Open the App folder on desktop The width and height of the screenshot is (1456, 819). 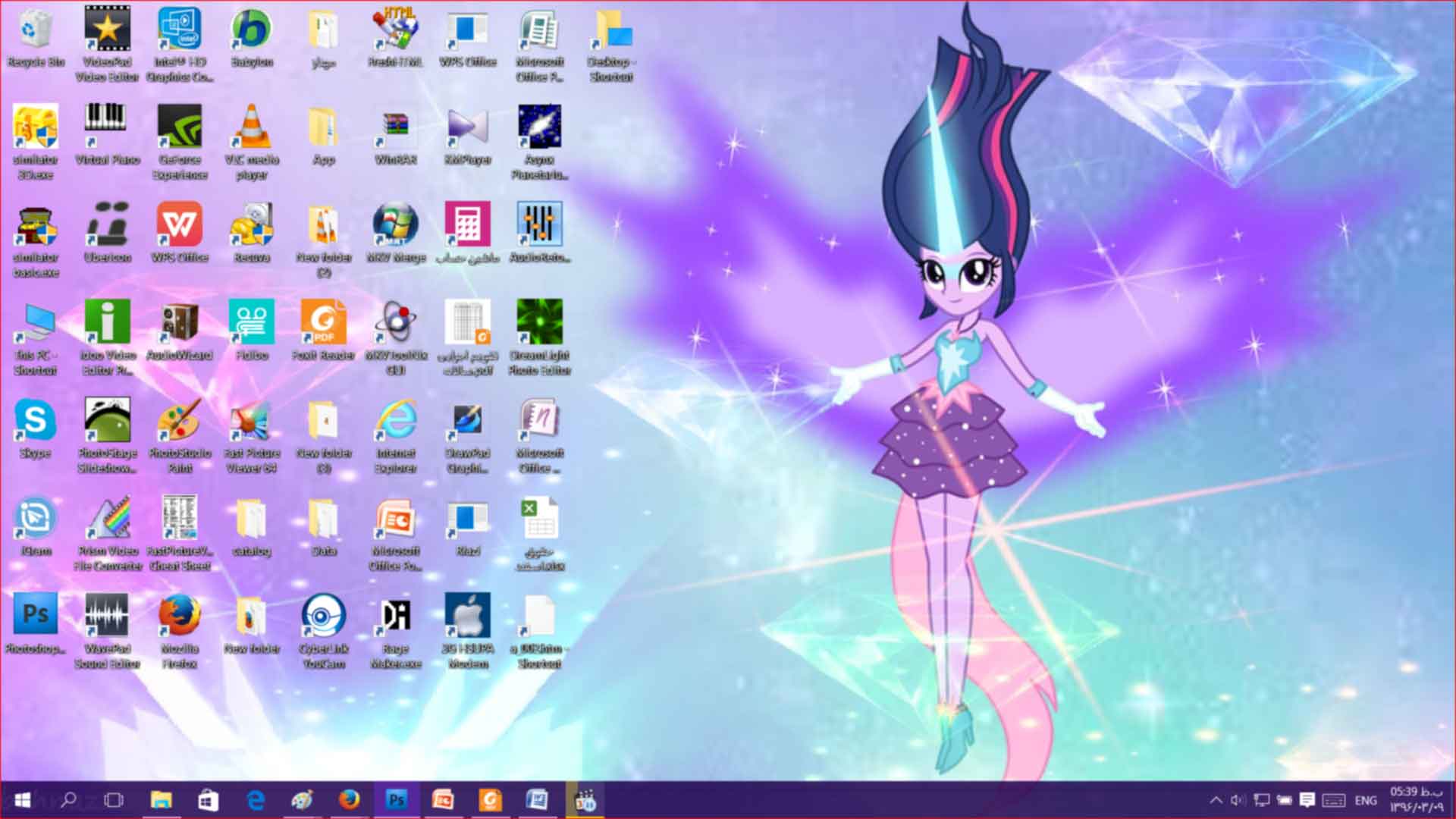click(x=324, y=135)
